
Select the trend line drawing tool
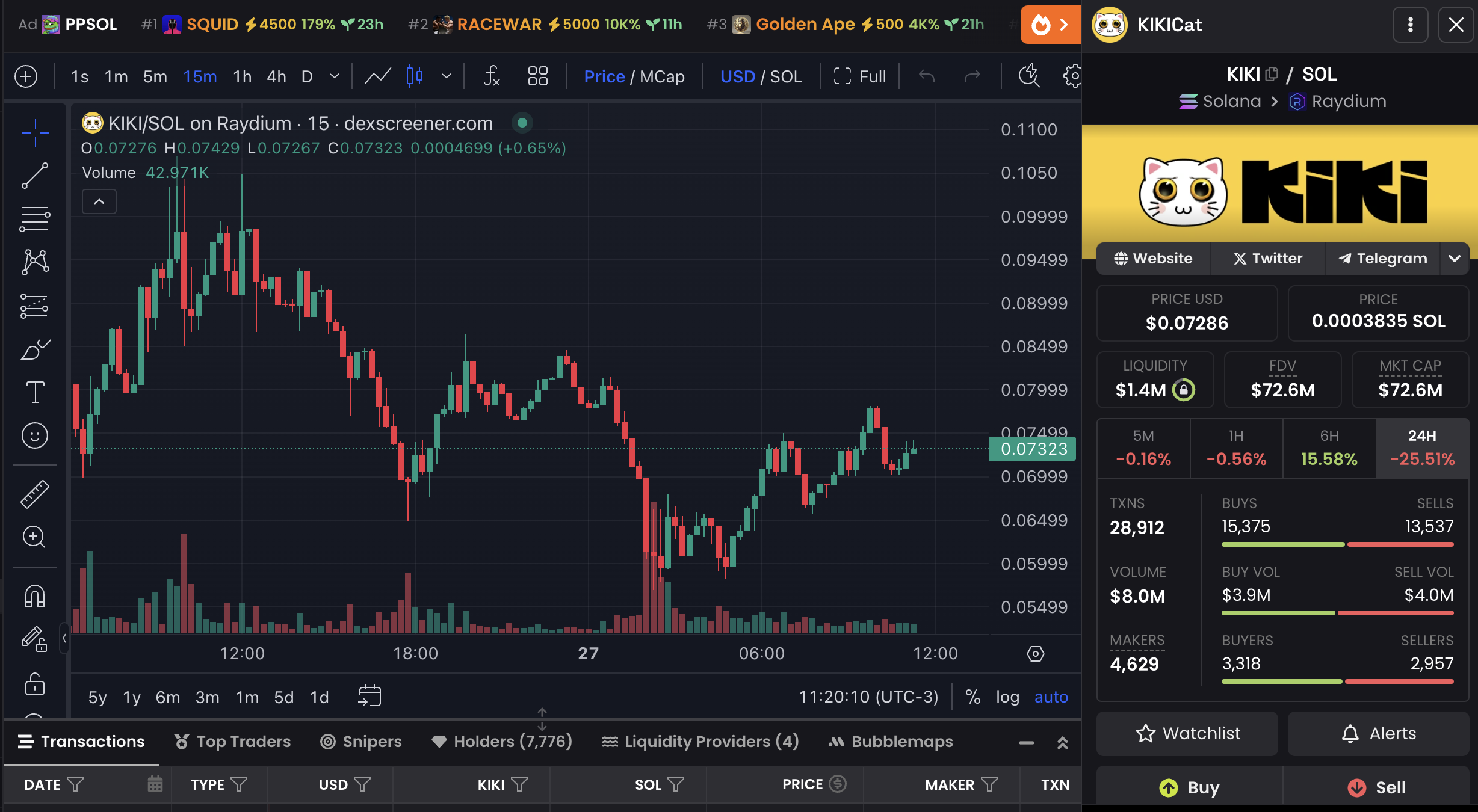tap(35, 175)
